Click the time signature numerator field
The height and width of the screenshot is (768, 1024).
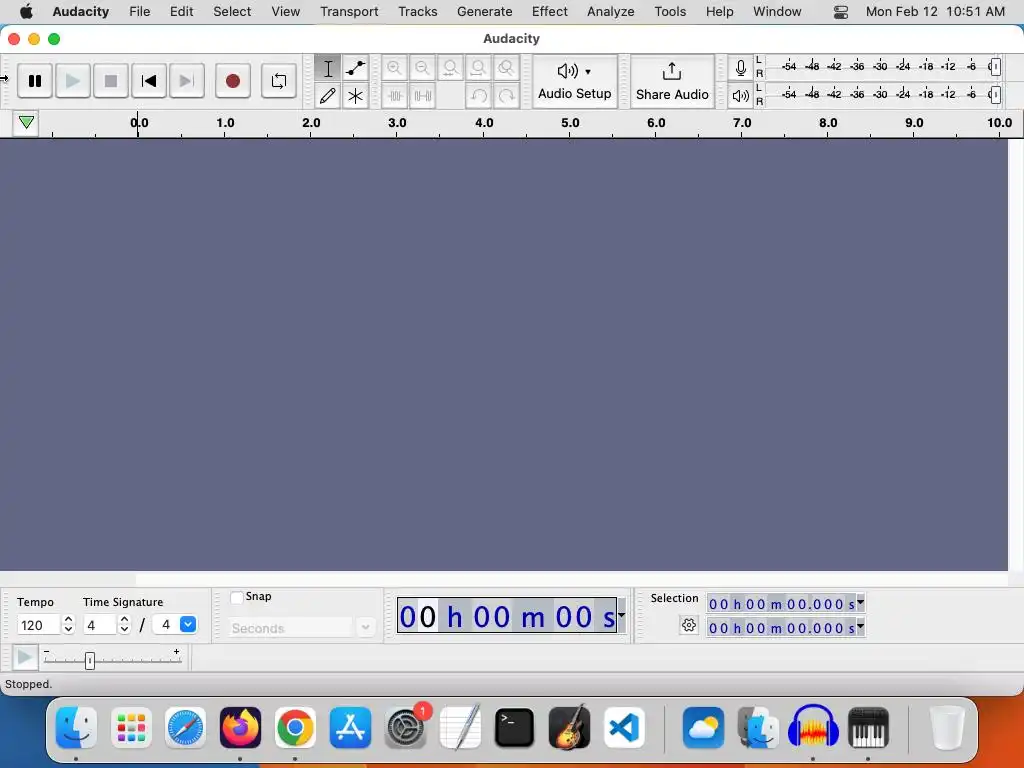[x=100, y=625]
